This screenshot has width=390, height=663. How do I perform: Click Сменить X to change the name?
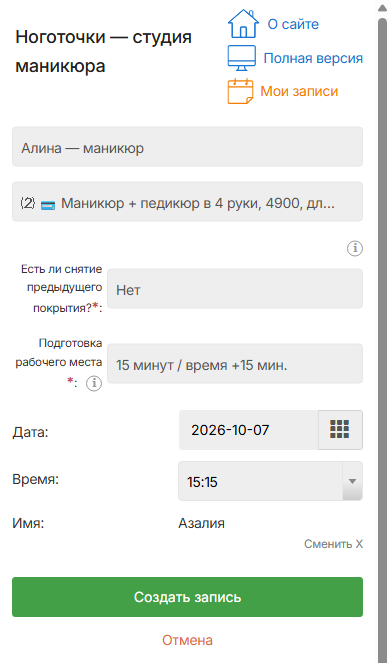click(333, 544)
